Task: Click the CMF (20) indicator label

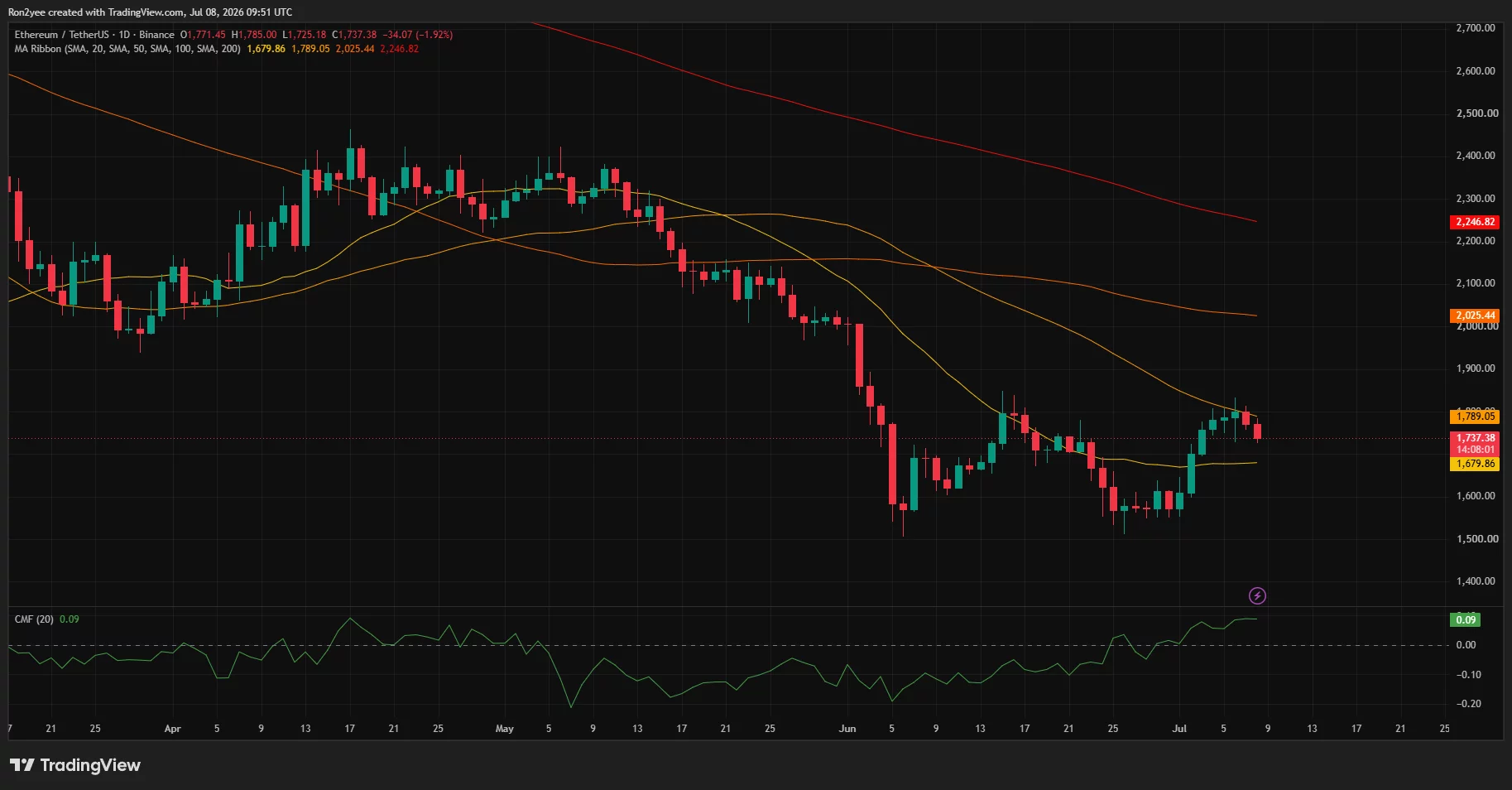Action: 34,619
